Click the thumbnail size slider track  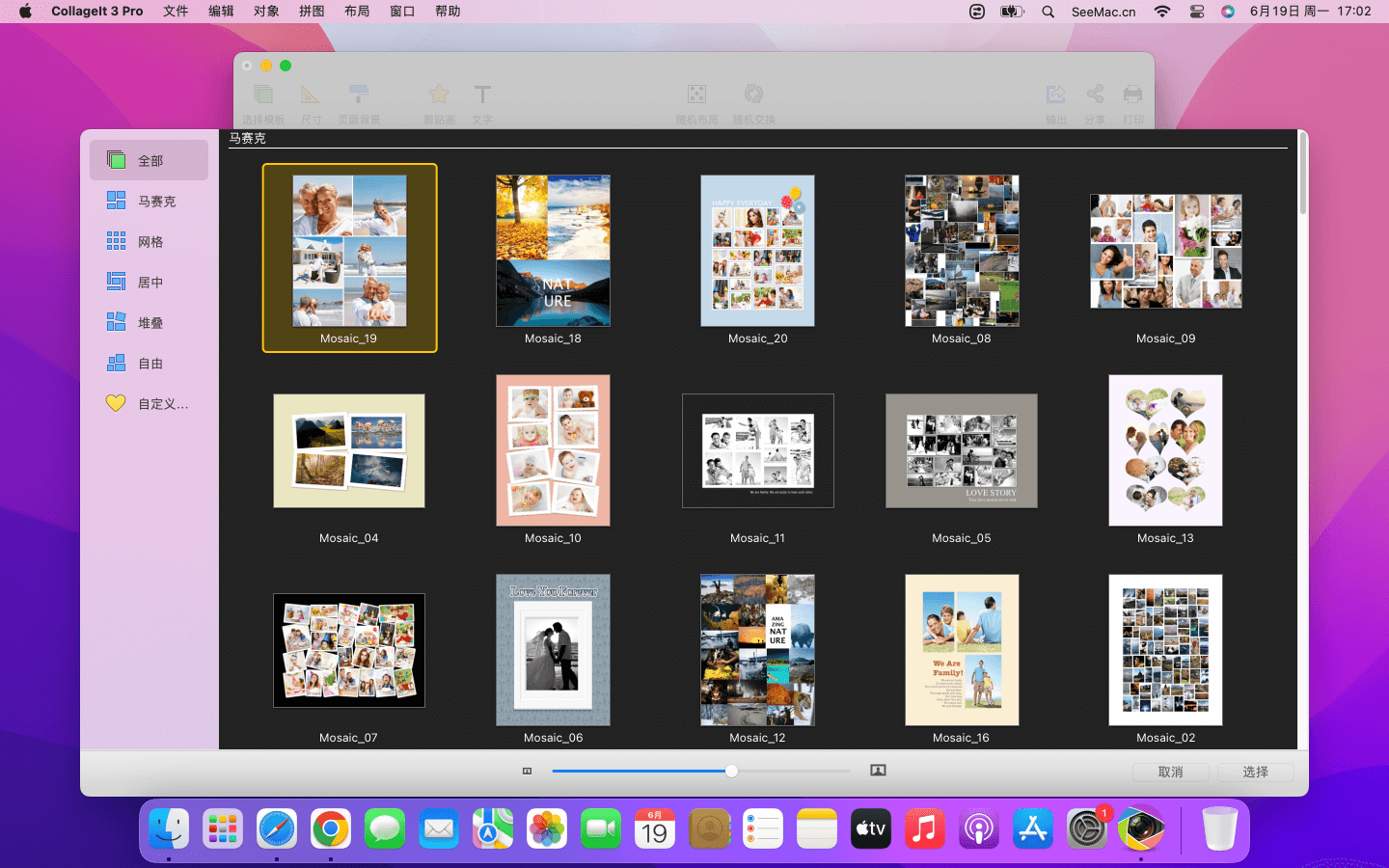791,771
